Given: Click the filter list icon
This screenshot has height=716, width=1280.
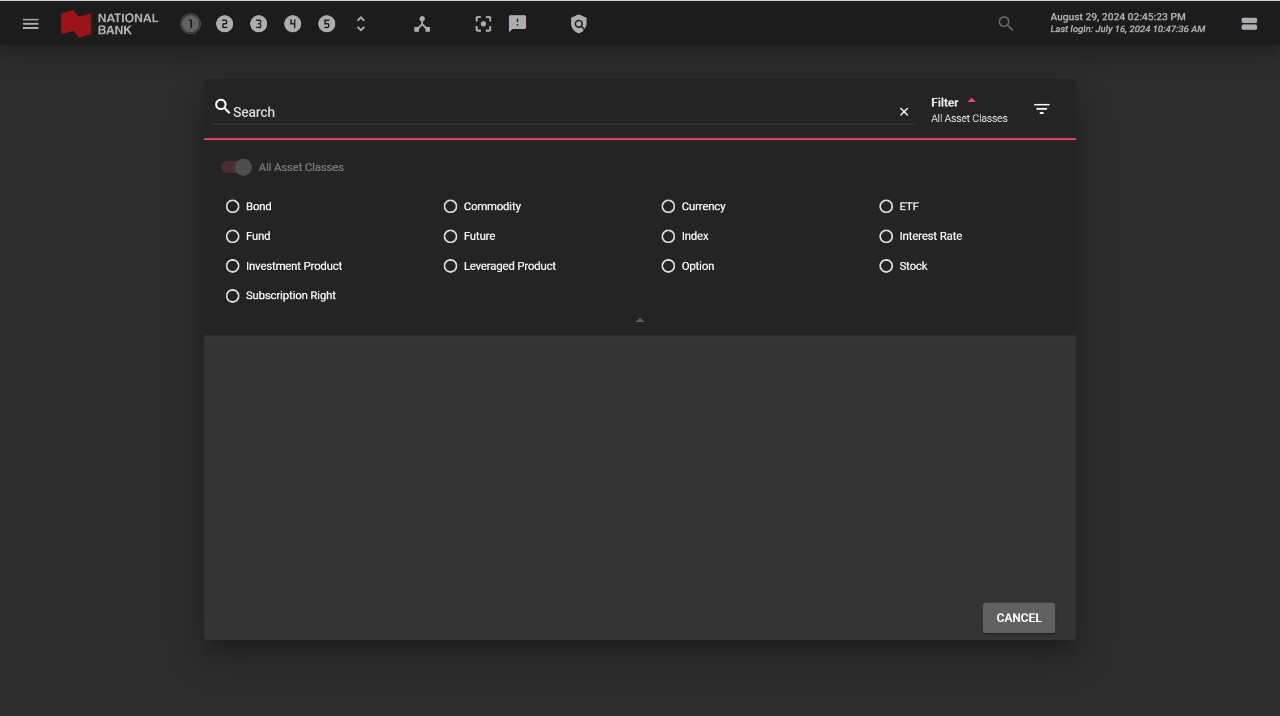Looking at the screenshot, I should [1041, 109].
